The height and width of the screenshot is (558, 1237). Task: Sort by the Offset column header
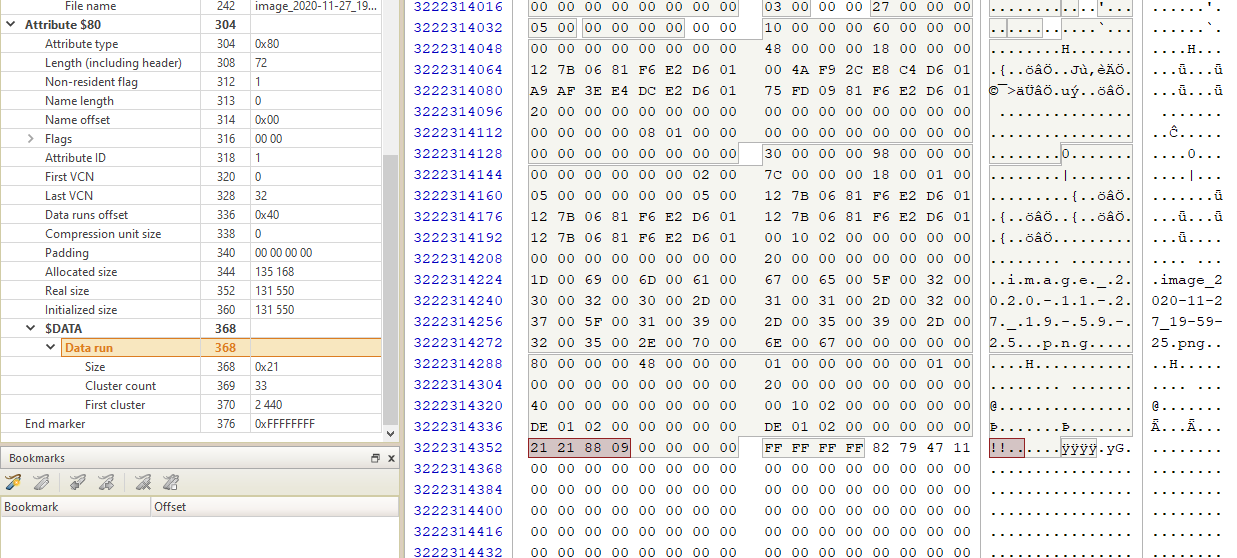(274, 507)
